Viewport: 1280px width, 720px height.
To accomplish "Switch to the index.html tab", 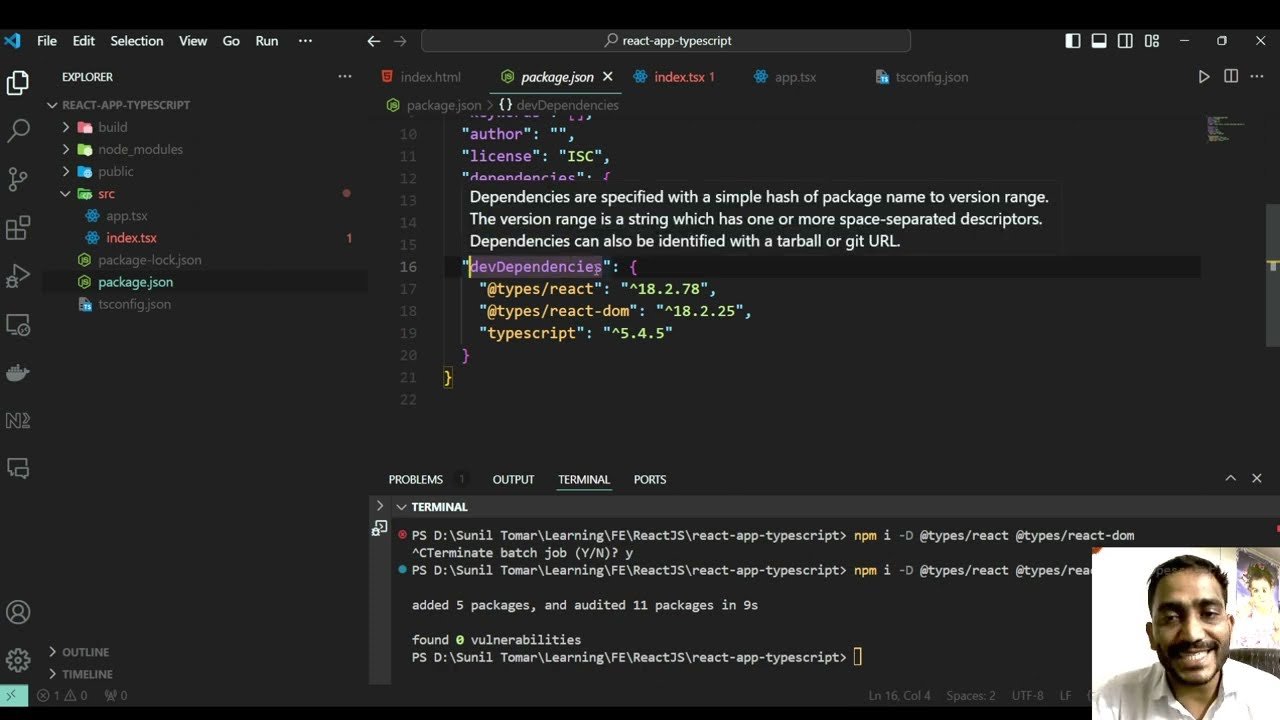I will [x=421, y=77].
